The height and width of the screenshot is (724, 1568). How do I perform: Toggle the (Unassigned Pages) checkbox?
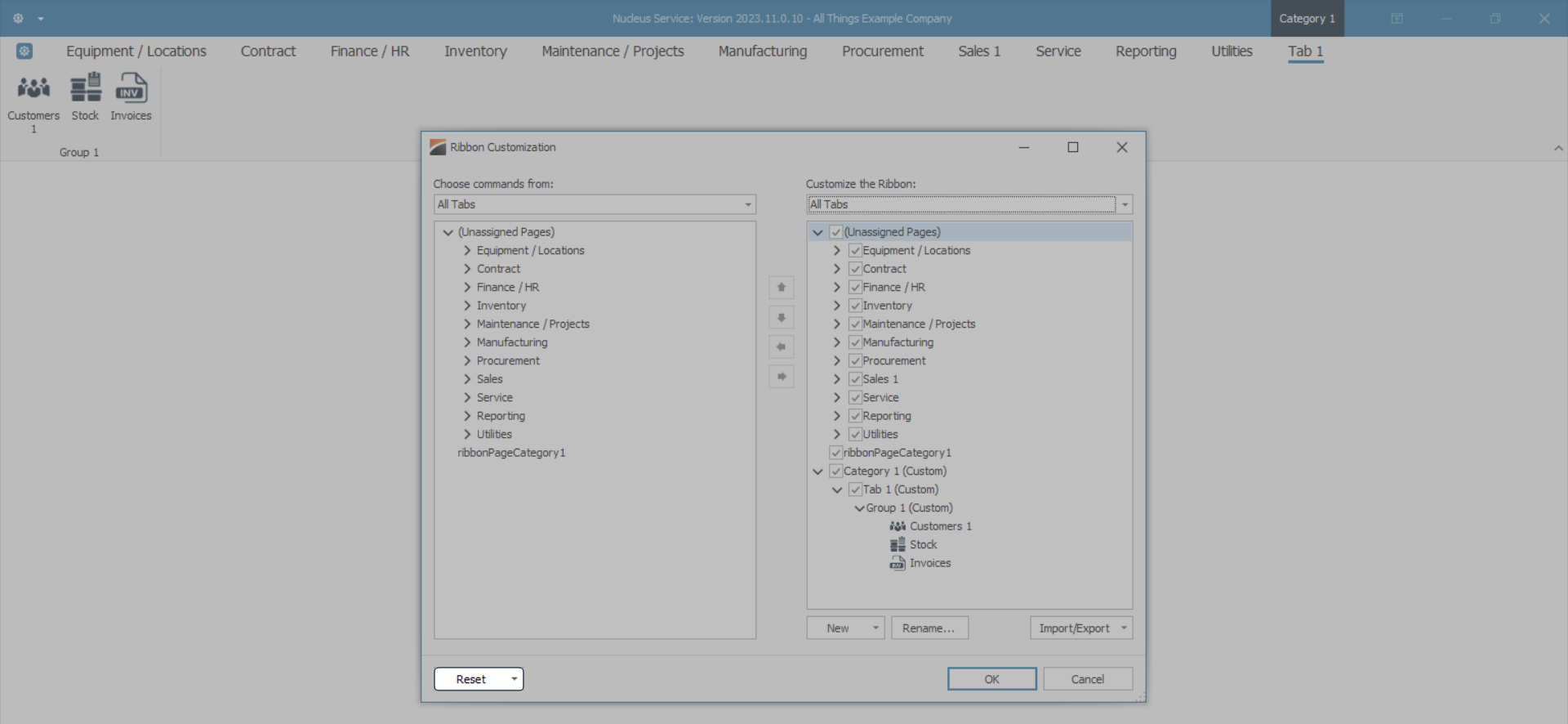(835, 232)
